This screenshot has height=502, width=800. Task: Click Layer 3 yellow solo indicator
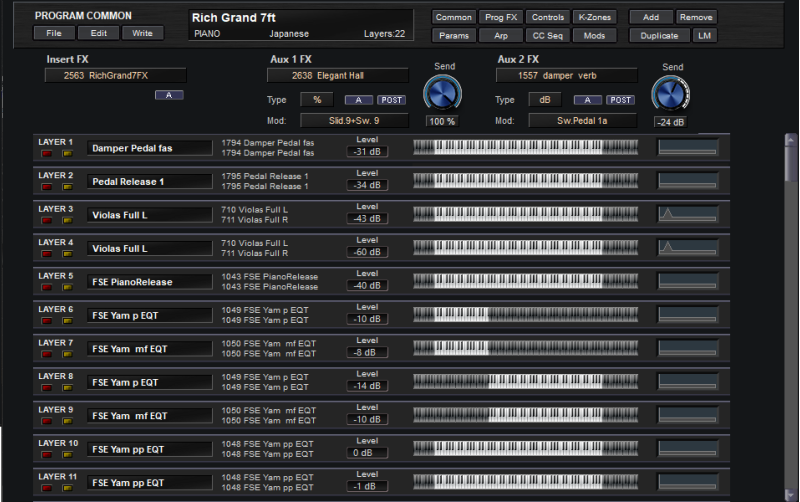click(x=67, y=220)
